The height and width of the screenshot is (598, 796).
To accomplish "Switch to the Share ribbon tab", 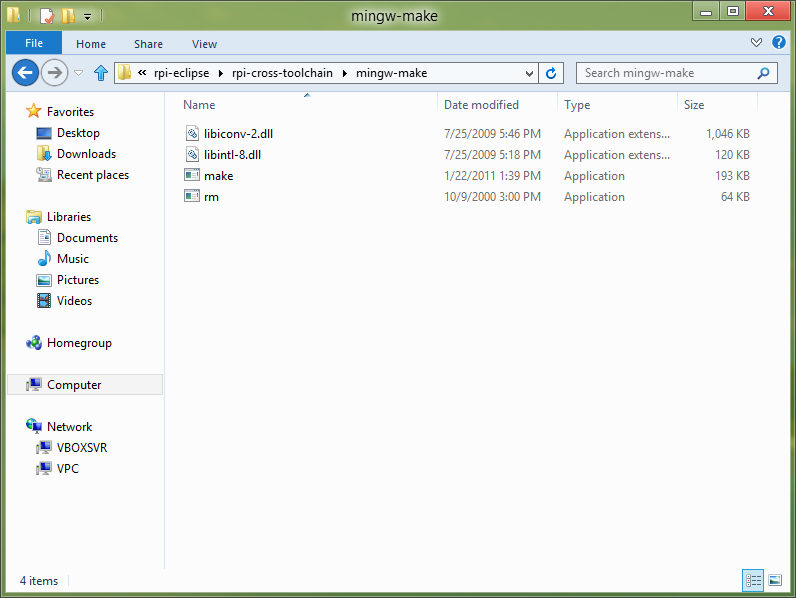I will (148, 44).
